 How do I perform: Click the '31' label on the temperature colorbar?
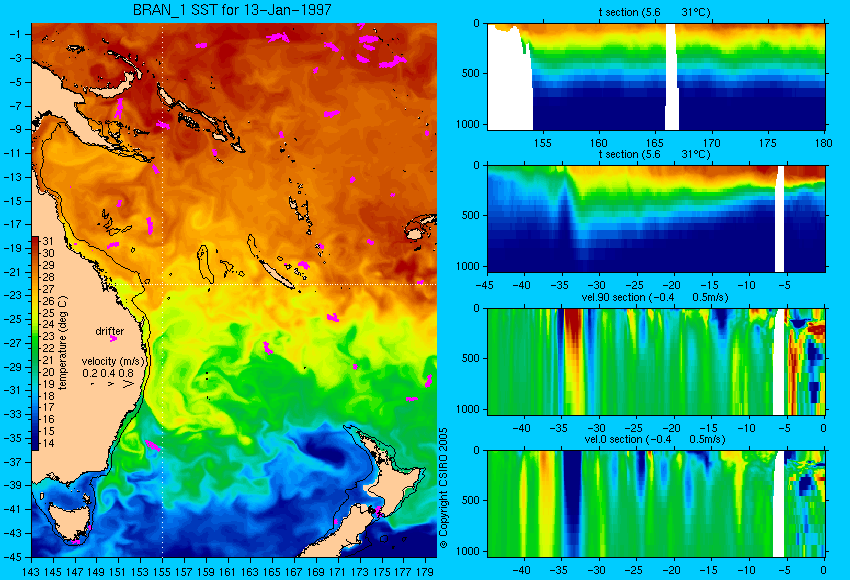pos(48,241)
